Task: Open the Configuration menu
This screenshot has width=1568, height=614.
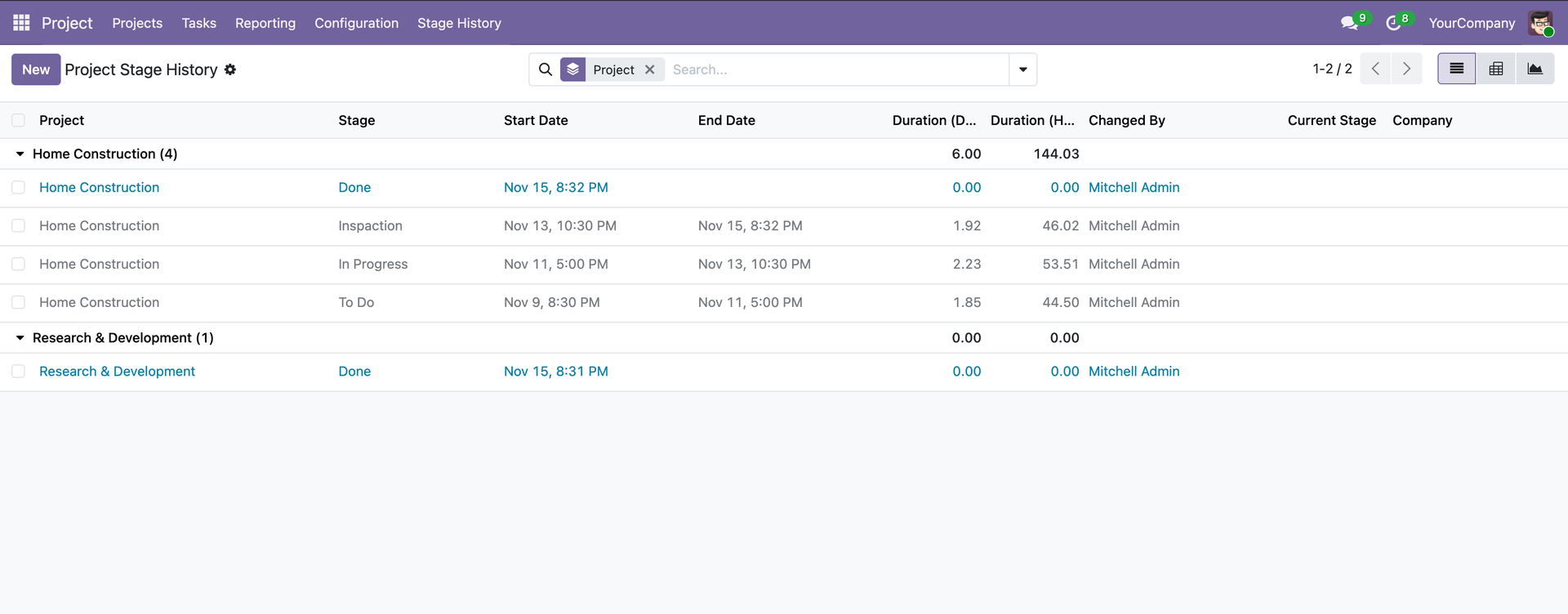Action: pyautogui.click(x=356, y=23)
